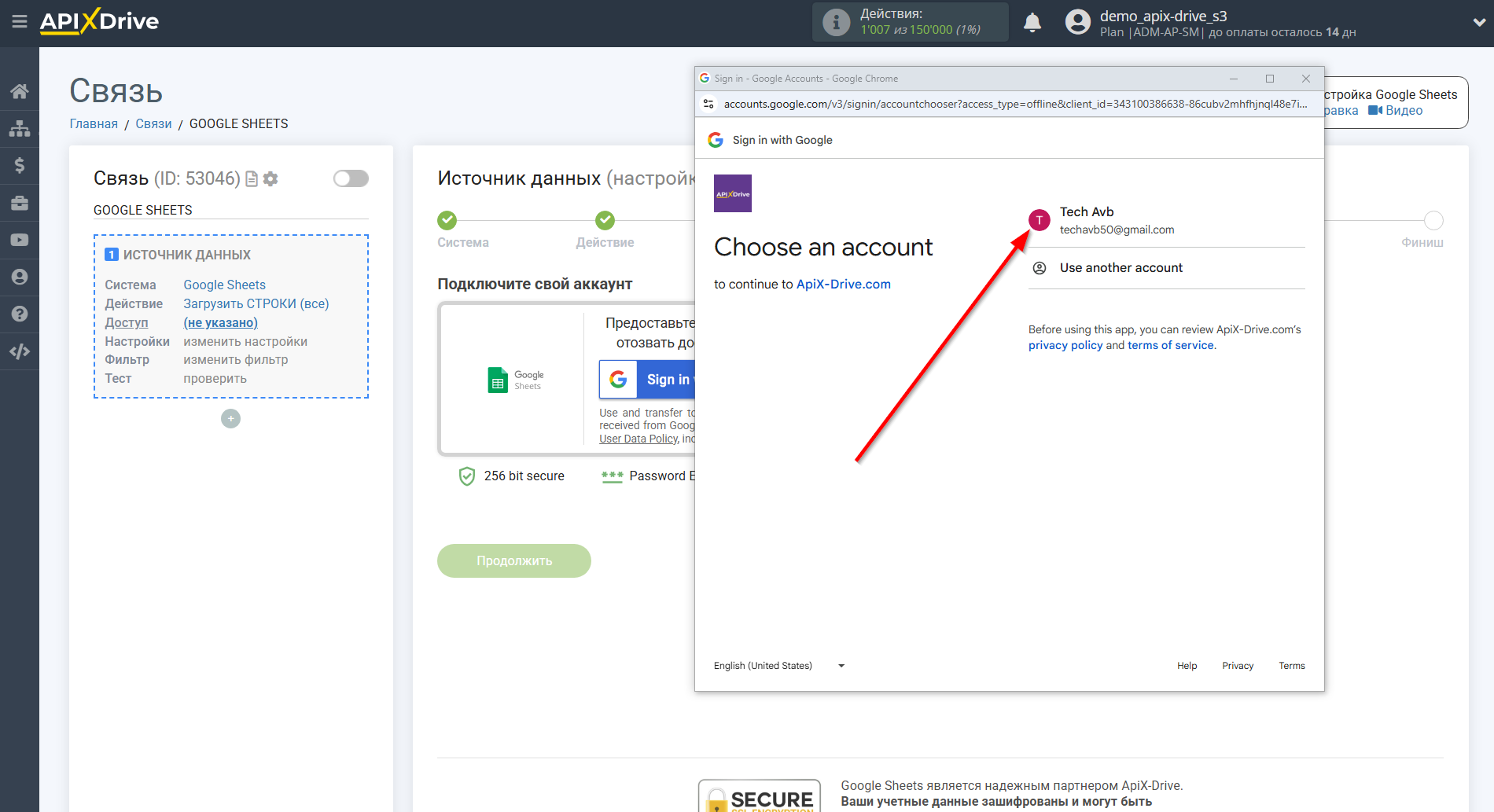Open the home icon in sidebar
This screenshot has width=1494, height=812.
click(20, 91)
